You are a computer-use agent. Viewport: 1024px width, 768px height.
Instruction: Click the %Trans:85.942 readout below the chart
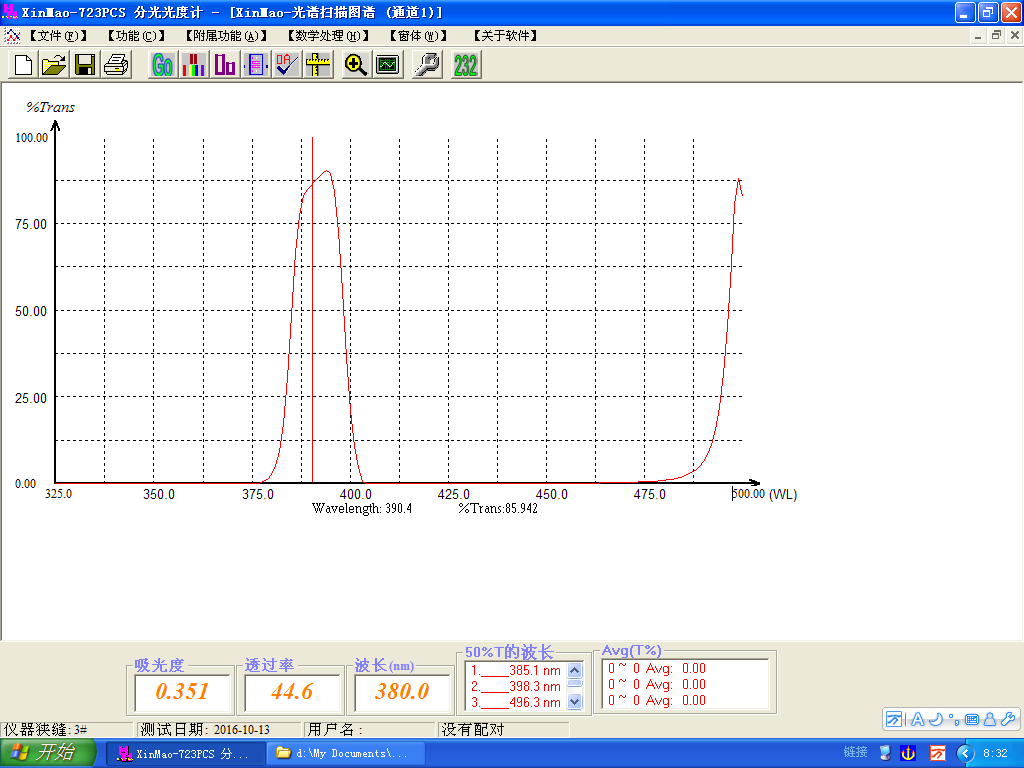pos(498,508)
